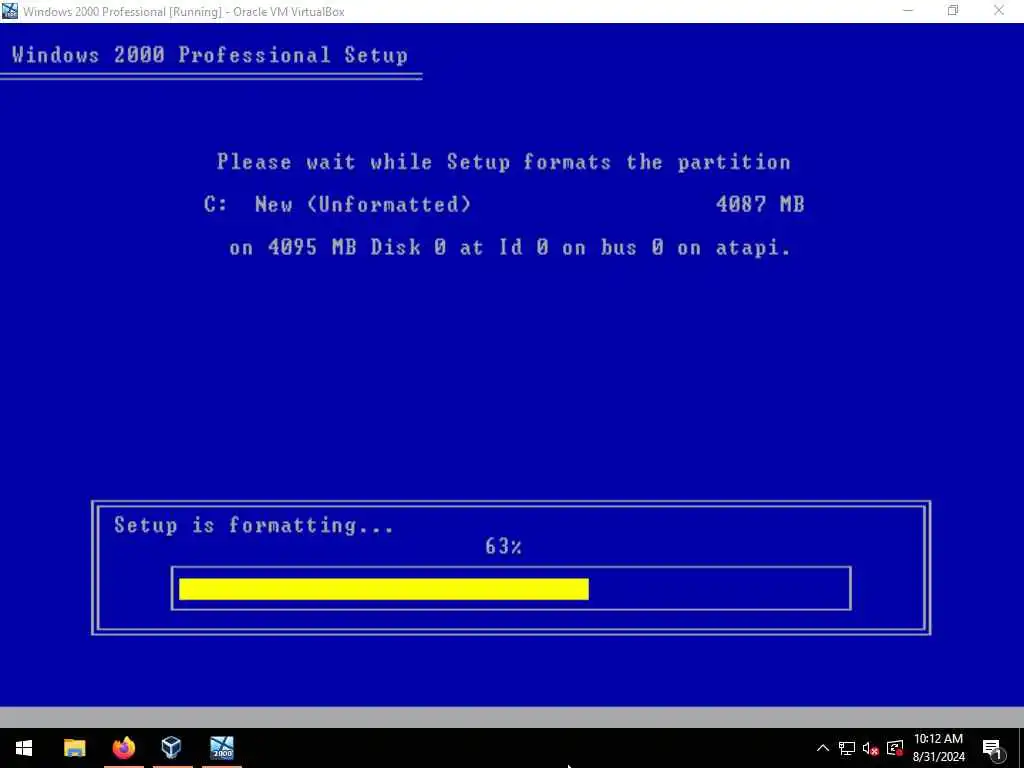Show hidden system tray icons
Viewport: 1024px width, 768px height.
(823, 748)
